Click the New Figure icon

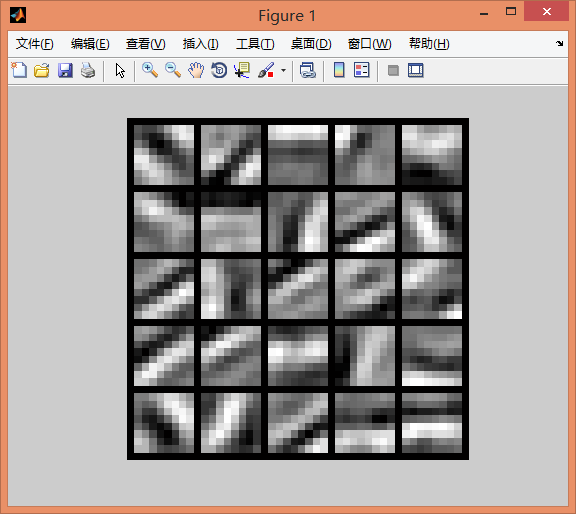[x=19, y=70]
